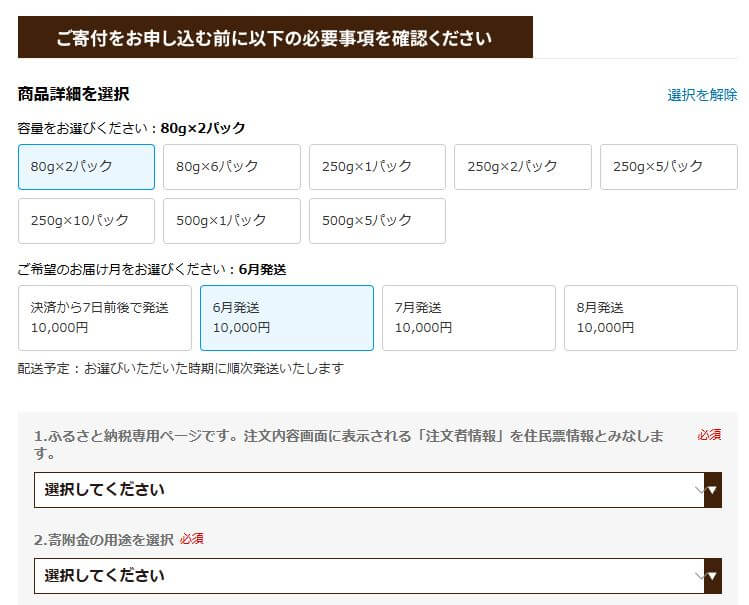The width and height of the screenshot is (749, 605).
Task: Open the 注文者情報 confirmation dropdown
Action: coord(378,490)
